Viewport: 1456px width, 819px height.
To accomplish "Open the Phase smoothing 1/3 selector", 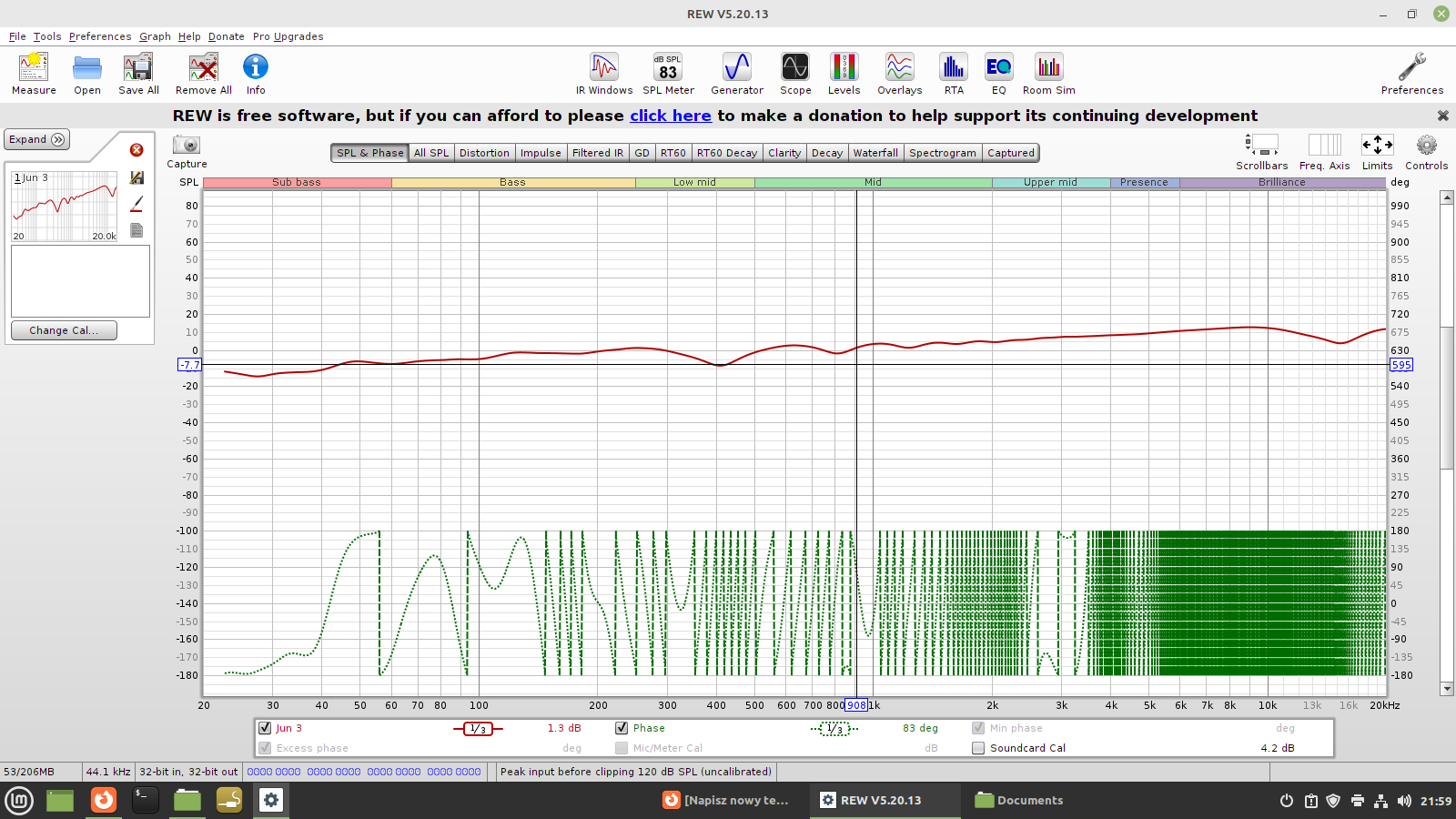I will (x=834, y=729).
